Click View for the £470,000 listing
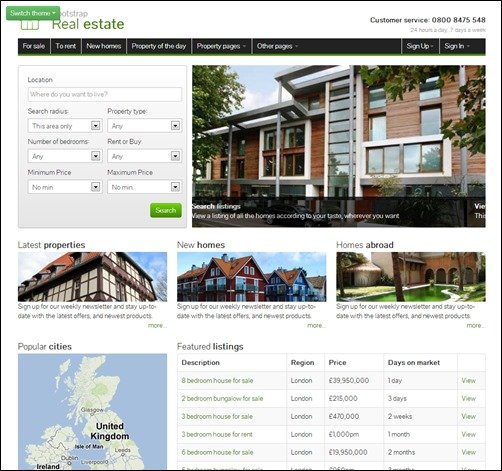Screen dimensions: 502x471 [x=468, y=416]
